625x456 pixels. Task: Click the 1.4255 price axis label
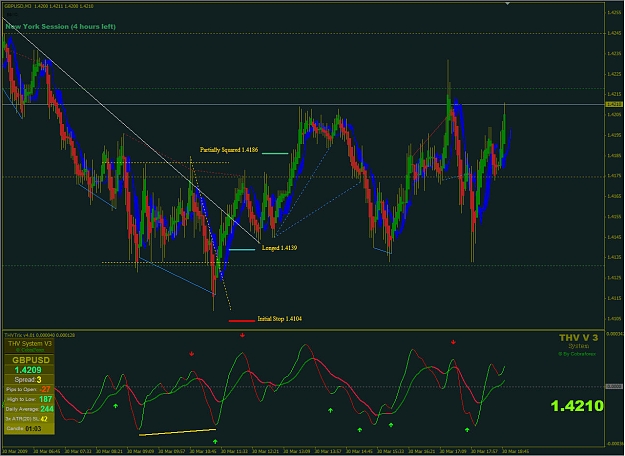click(613, 12)
